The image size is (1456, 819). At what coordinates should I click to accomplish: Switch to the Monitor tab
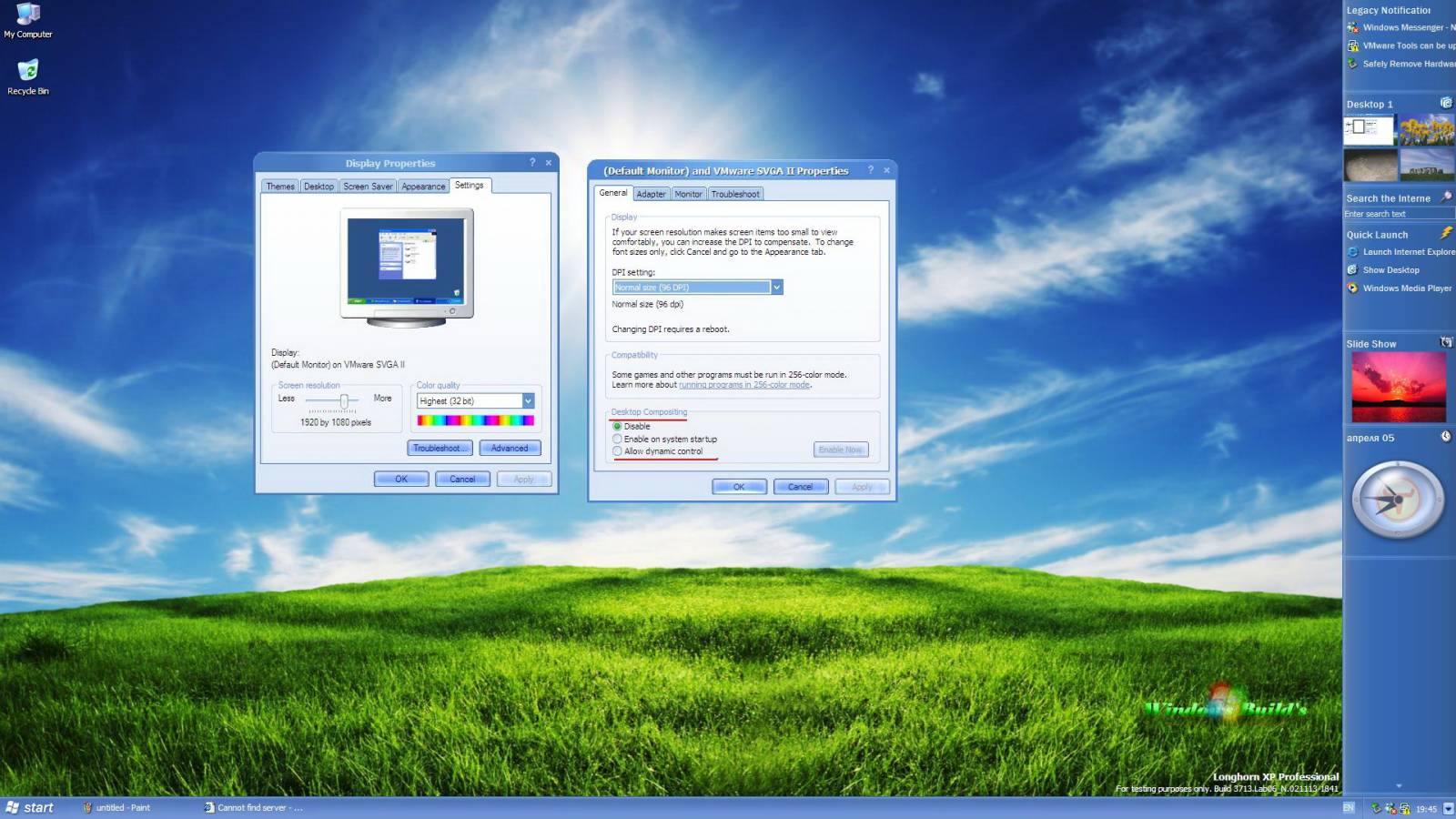688,194
